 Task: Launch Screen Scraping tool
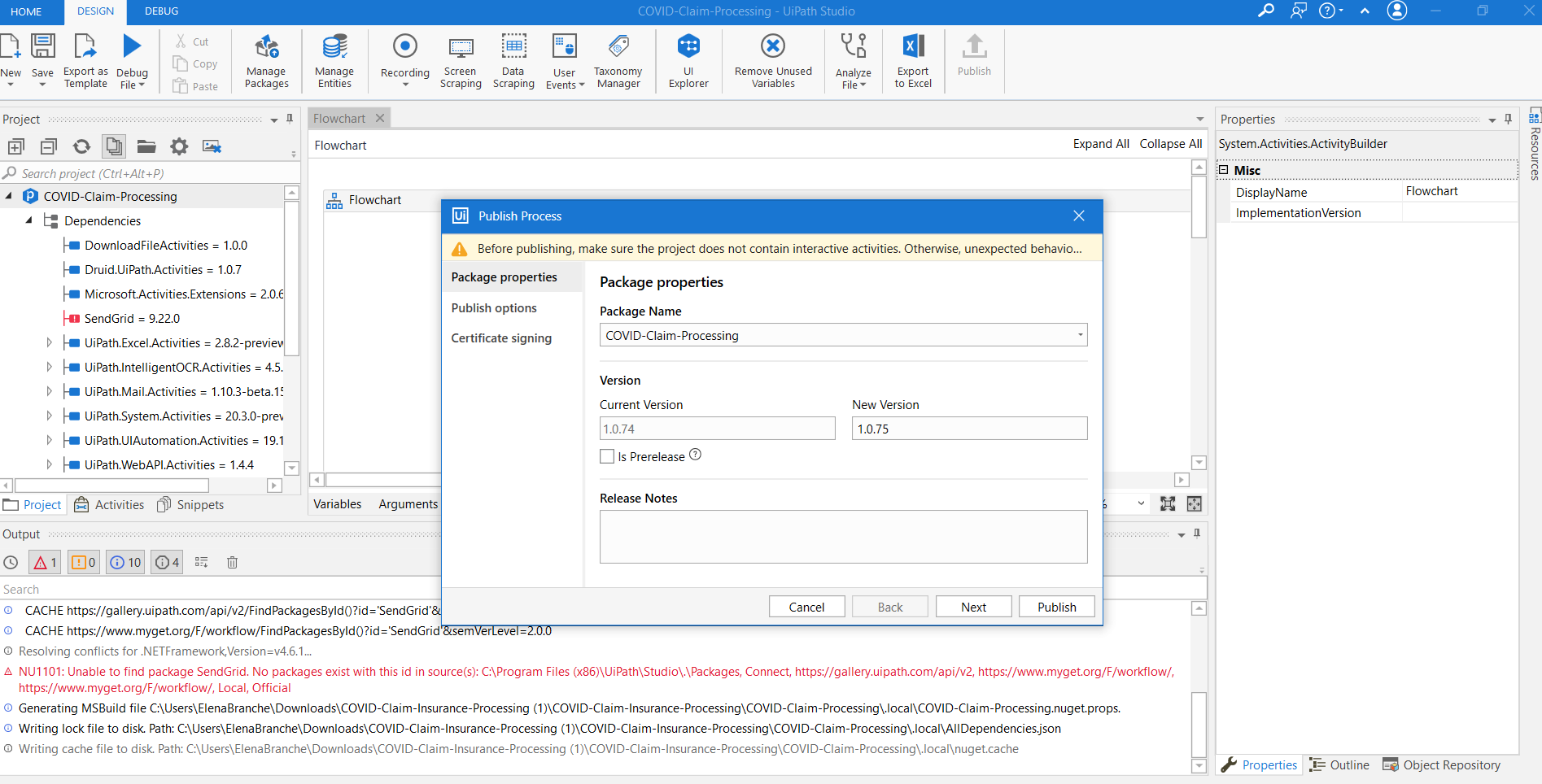tap(461, 61)
